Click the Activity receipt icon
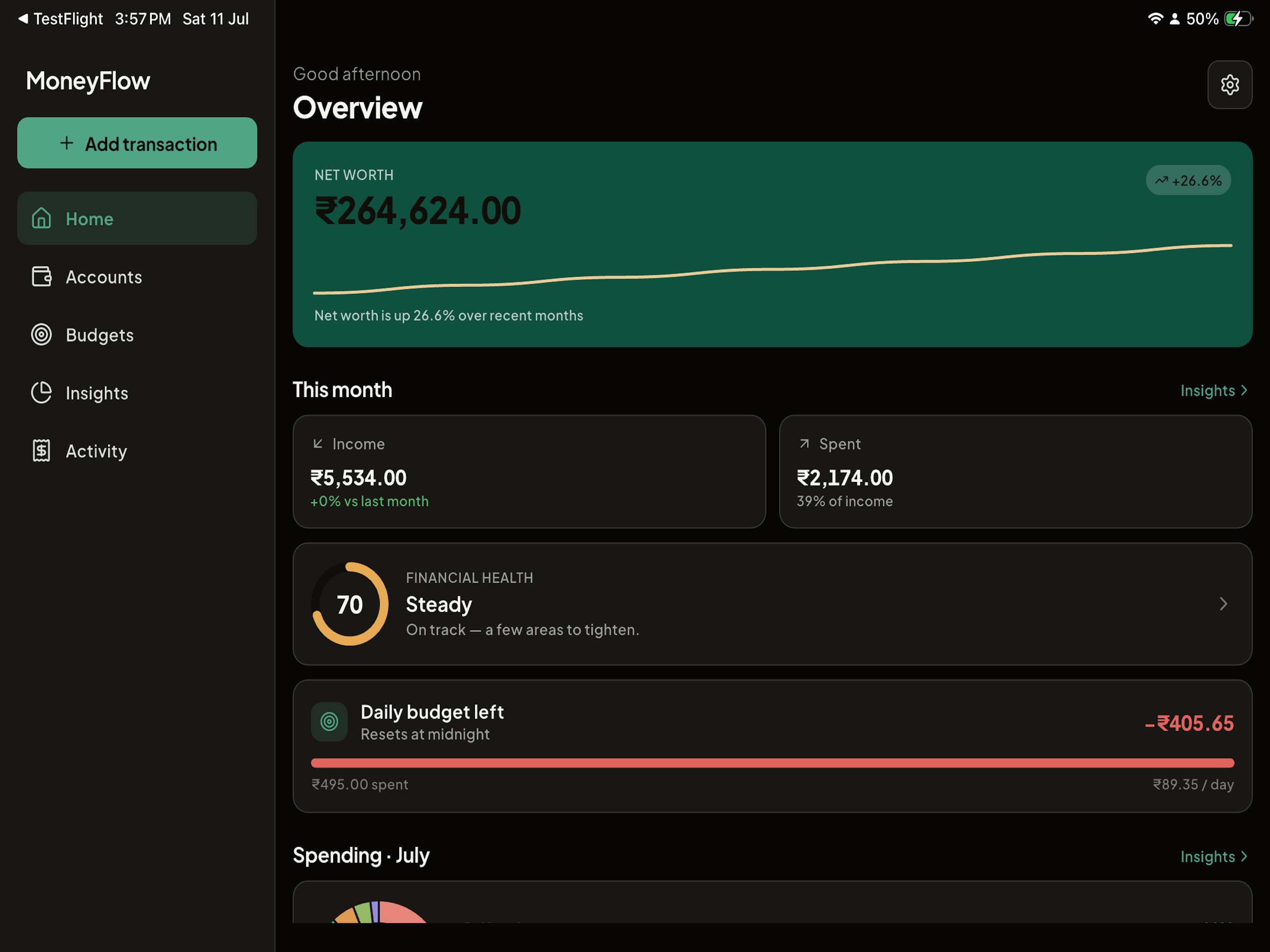The width and height of the screenshot is (1270, 952). point(42,451)
